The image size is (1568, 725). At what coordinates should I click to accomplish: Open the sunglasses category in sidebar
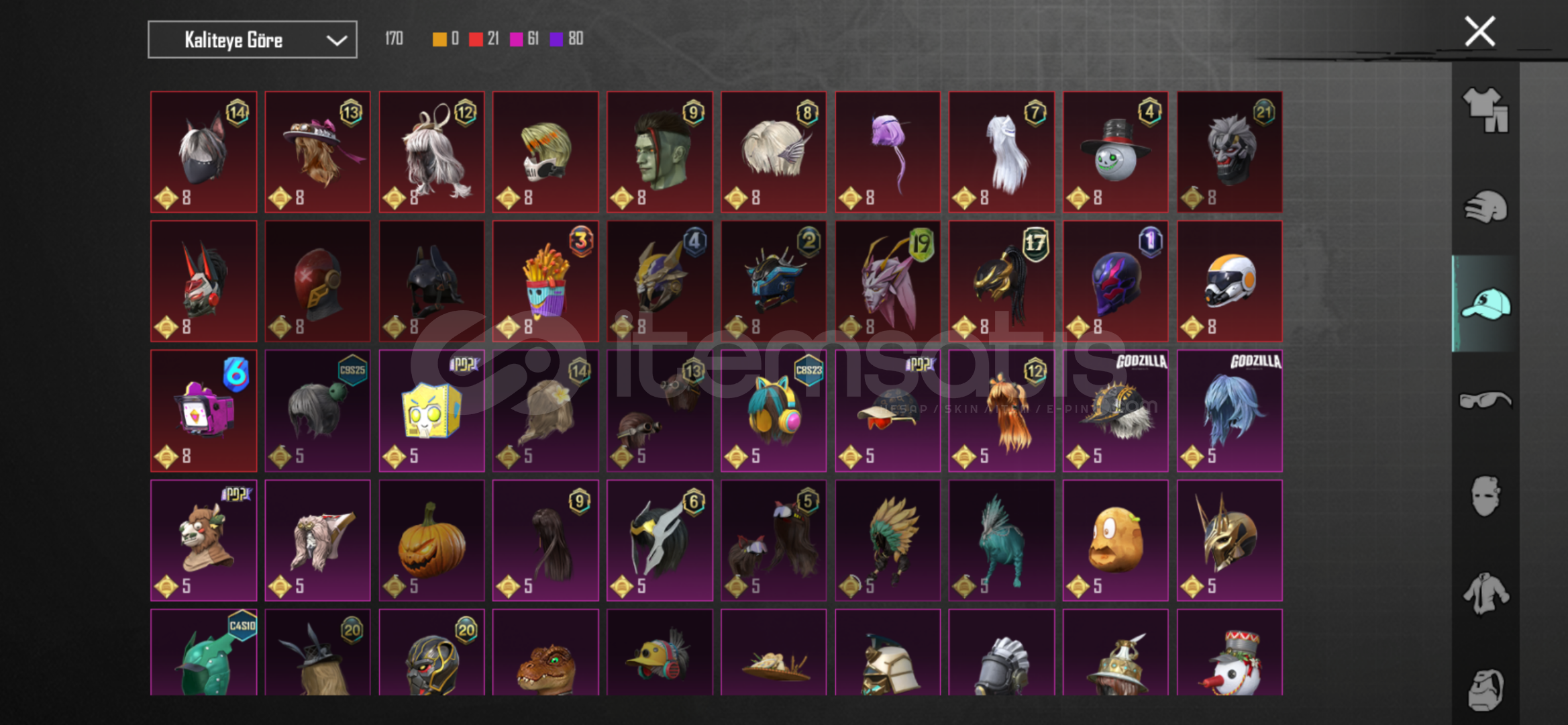[x=1485, y=400]
